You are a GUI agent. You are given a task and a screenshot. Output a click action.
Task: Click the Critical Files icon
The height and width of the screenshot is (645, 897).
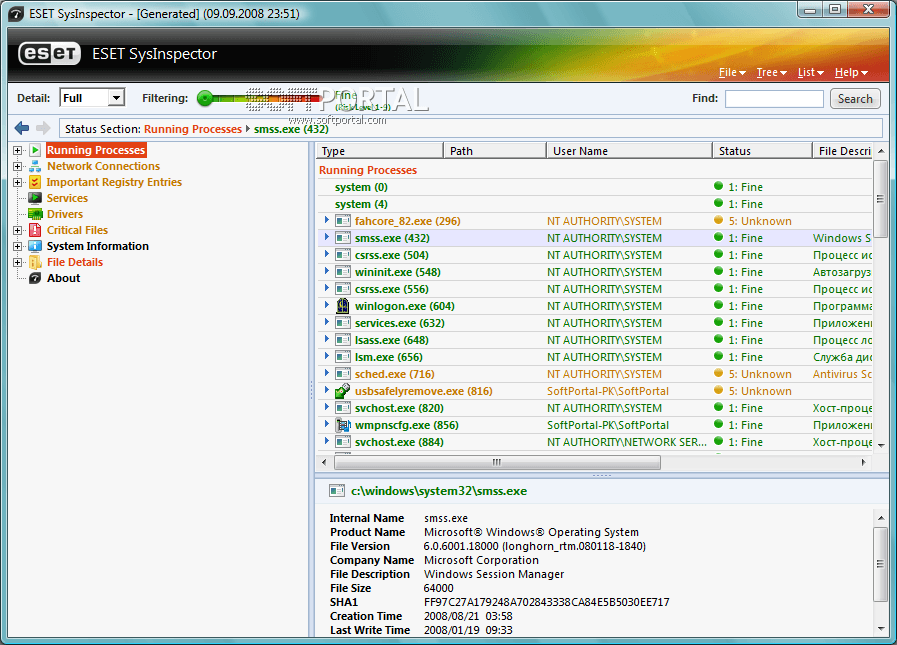point(35,230)
